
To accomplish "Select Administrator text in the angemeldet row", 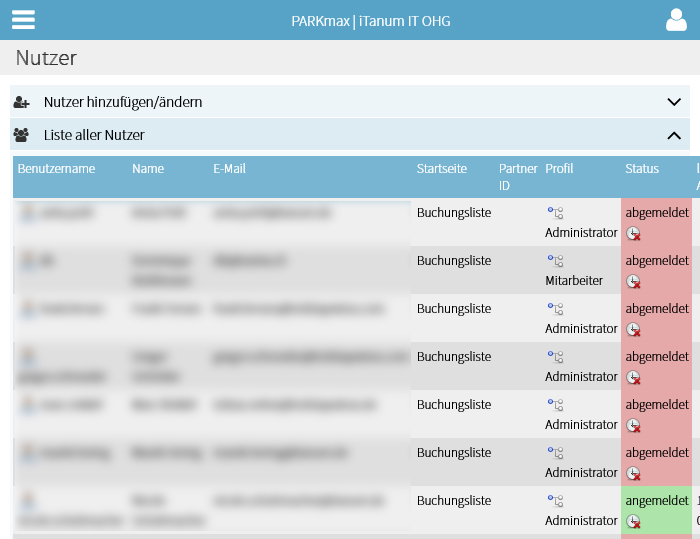I will (x=581, y=521).
